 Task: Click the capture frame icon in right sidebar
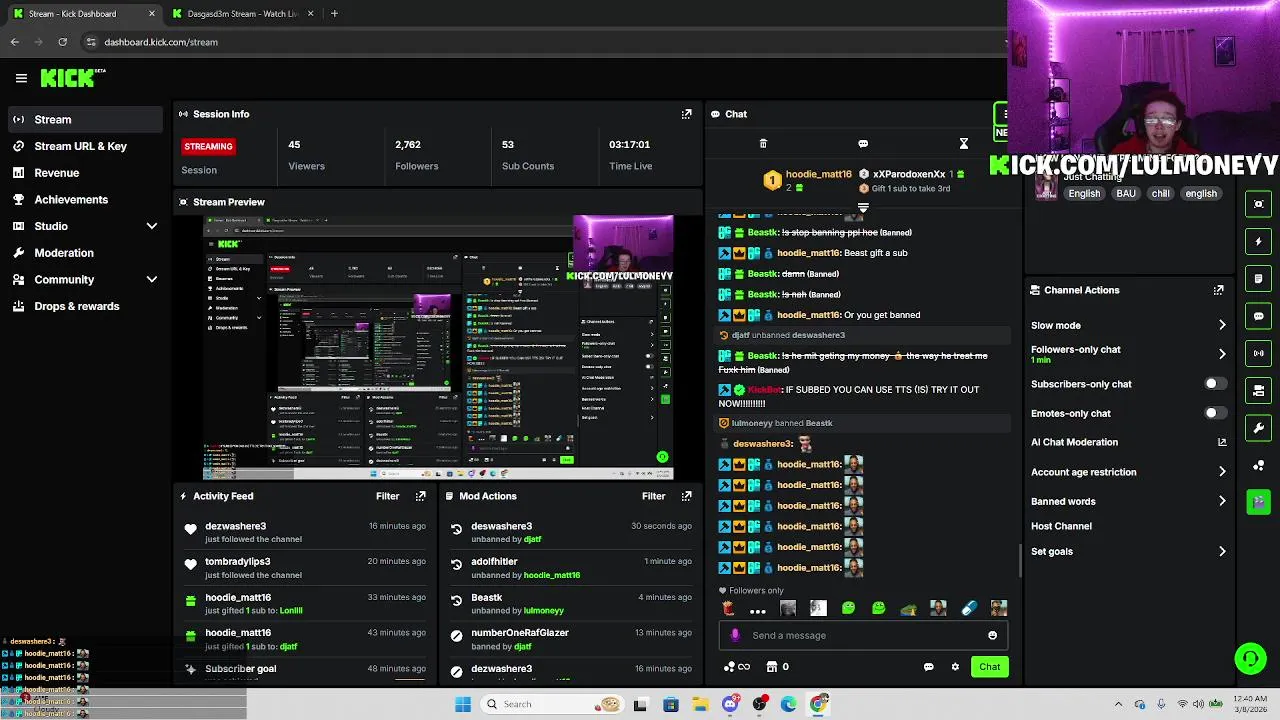[x=1258, y=204]
